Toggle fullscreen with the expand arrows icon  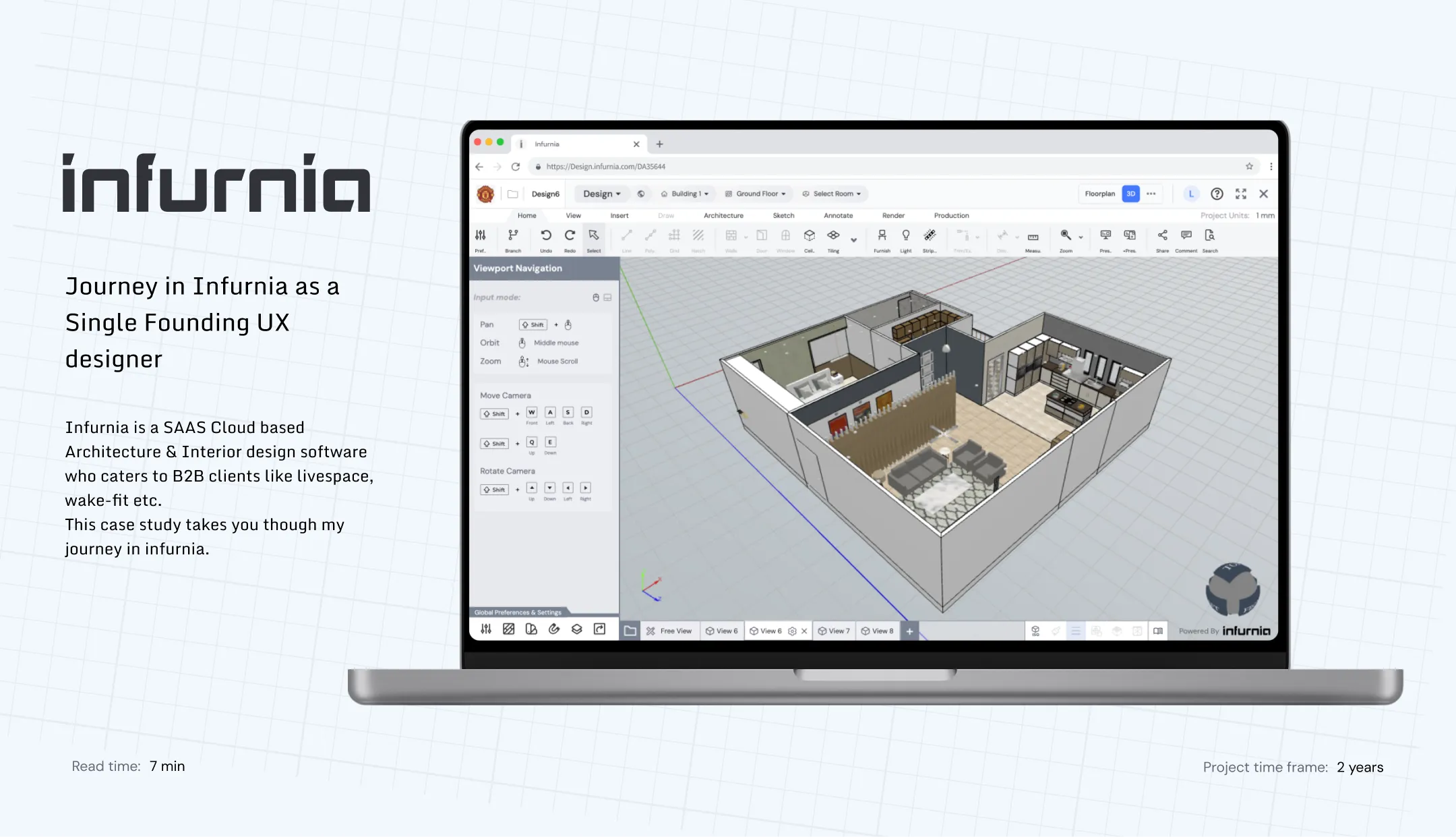tap(1241, 194)
